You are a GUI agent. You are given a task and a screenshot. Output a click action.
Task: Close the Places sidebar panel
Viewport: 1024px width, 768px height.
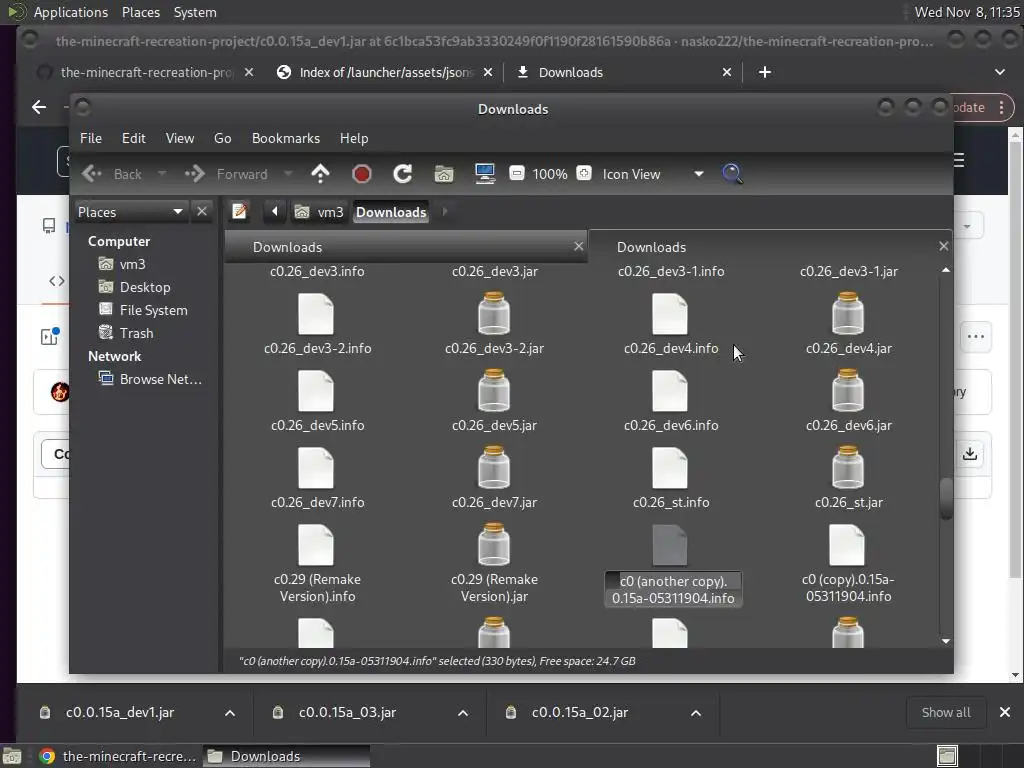pyautogui.click(x=202, y=212)
